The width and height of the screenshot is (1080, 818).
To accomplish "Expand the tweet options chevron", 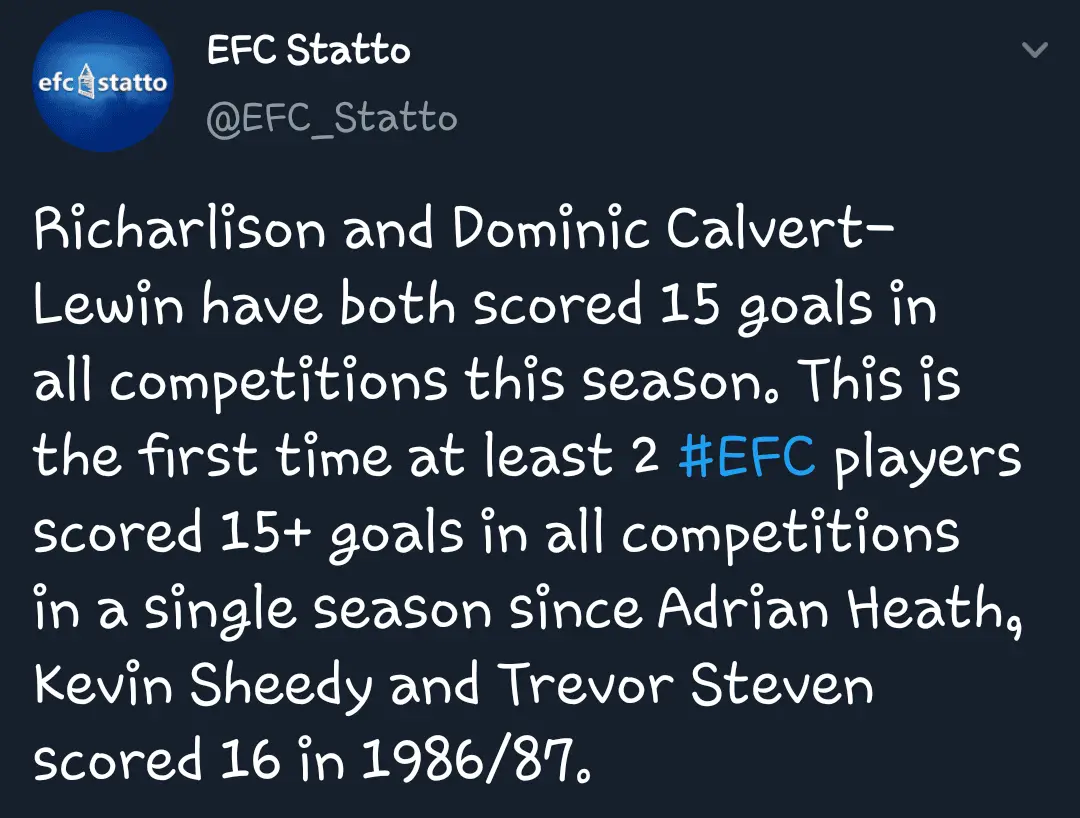I will [x=1034, y=50].
